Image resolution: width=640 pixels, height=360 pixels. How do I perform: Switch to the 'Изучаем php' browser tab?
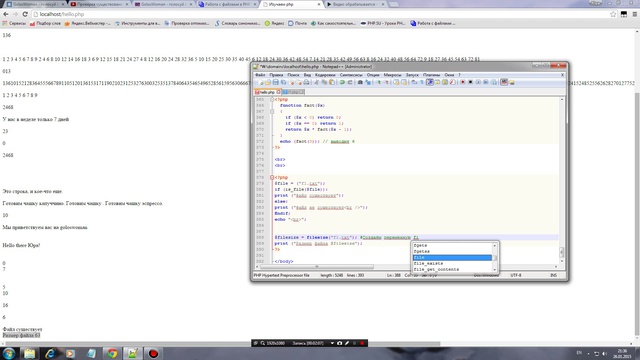291,4
